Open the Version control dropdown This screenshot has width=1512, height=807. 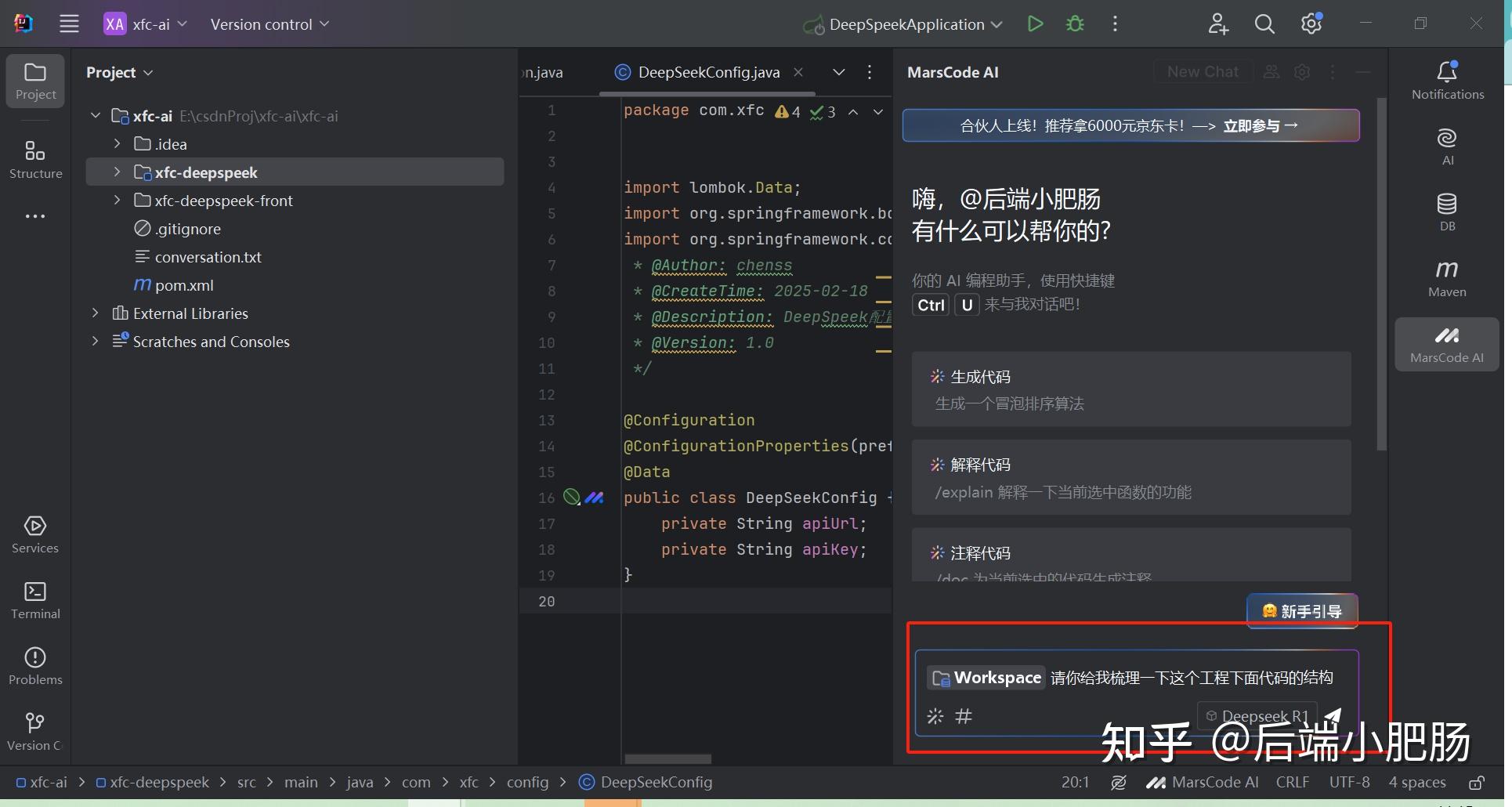click(x=269, y=24)
